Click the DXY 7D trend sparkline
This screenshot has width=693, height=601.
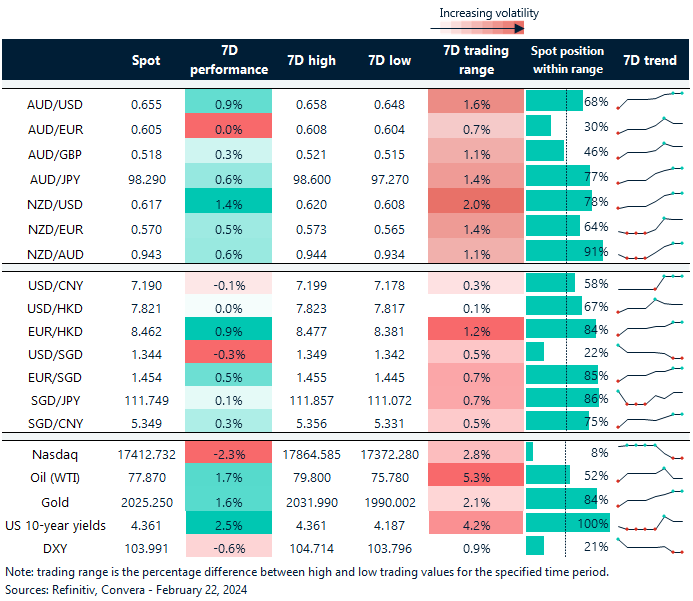[650, 546]
